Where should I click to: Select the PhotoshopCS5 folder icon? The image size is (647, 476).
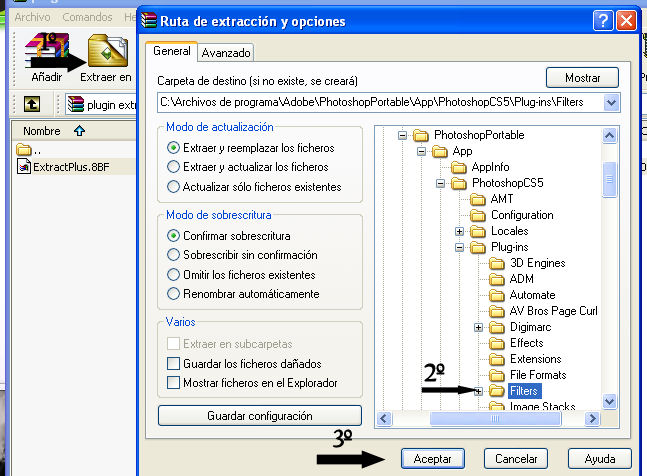(x=459, y=183)
